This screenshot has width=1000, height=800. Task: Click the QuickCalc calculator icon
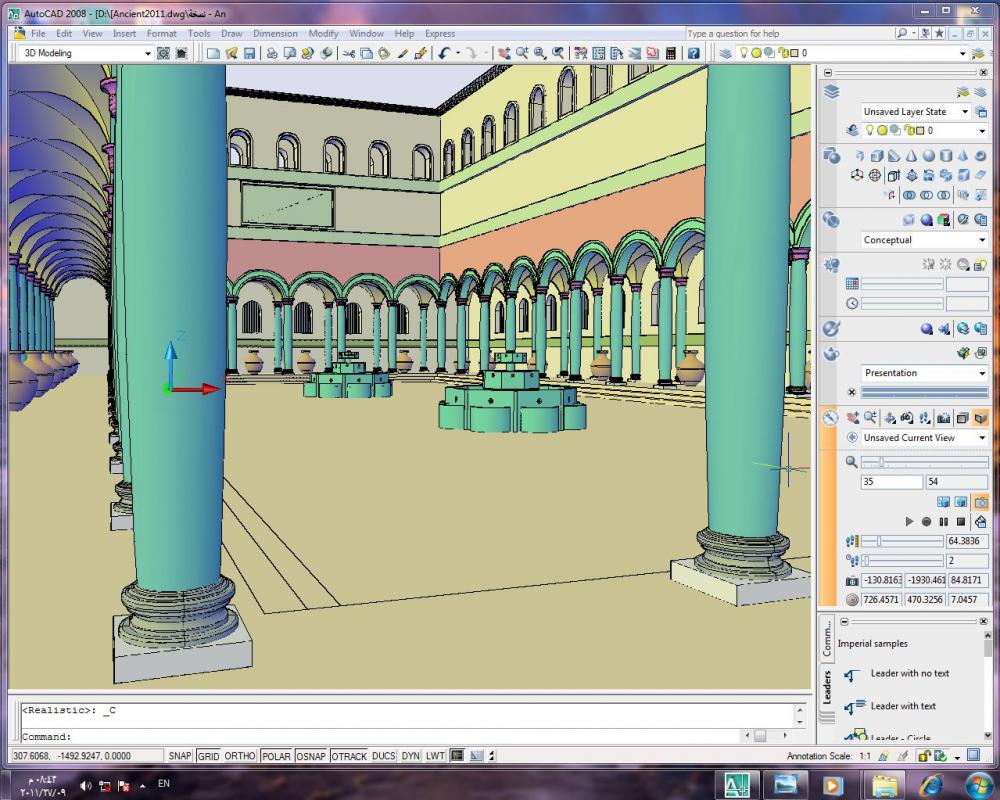tap(671, 54)
